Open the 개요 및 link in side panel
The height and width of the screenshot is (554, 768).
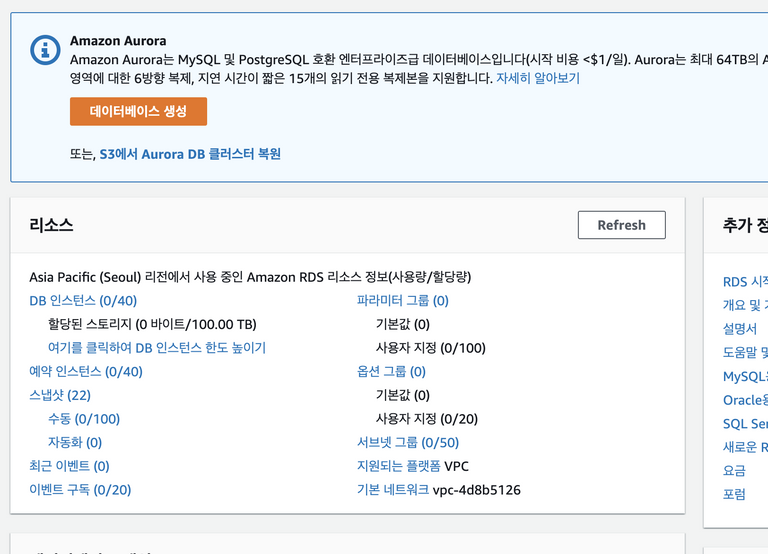[x=745, y=305]
